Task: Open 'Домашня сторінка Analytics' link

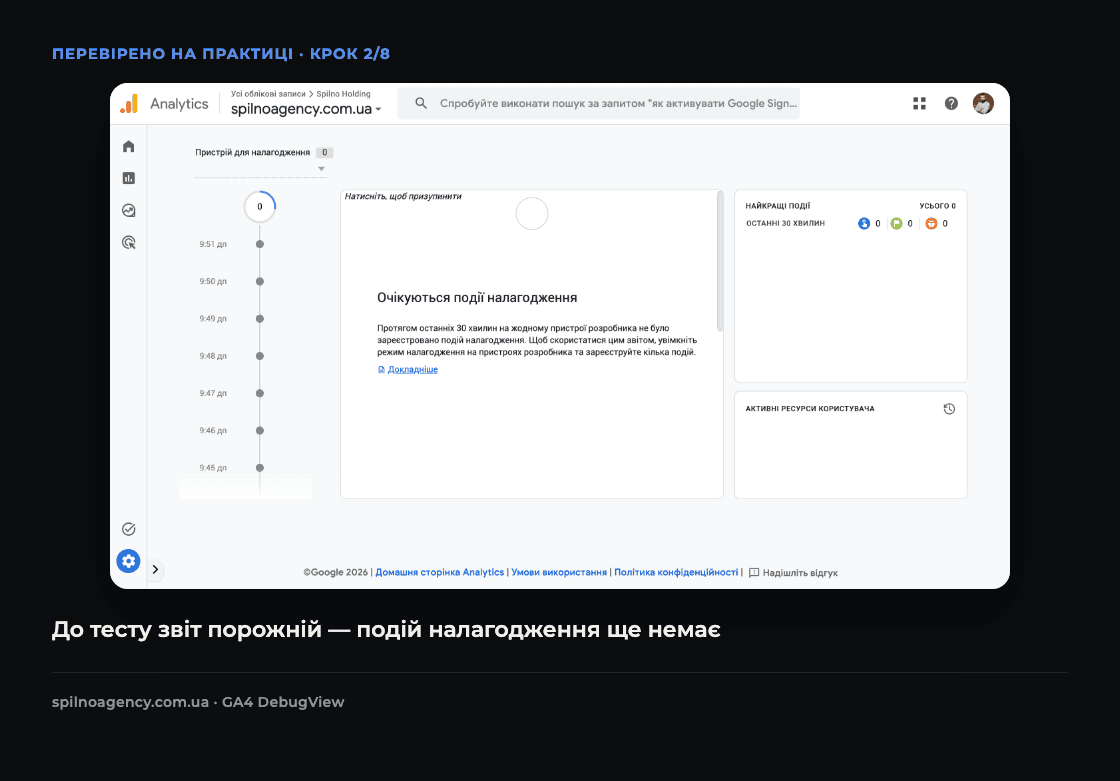Action: tap(439, 572)
